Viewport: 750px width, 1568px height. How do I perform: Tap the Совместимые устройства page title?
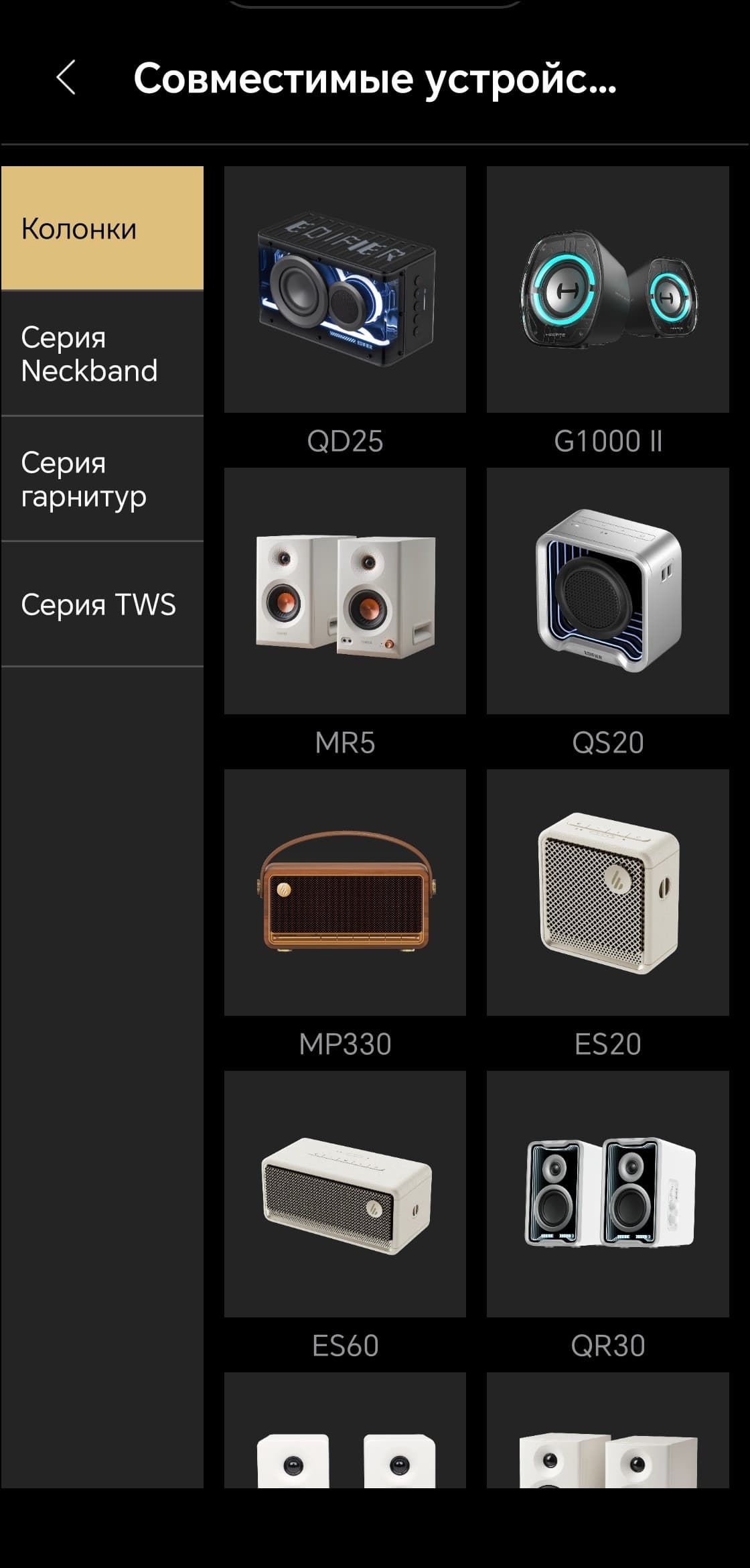point(374,79)
